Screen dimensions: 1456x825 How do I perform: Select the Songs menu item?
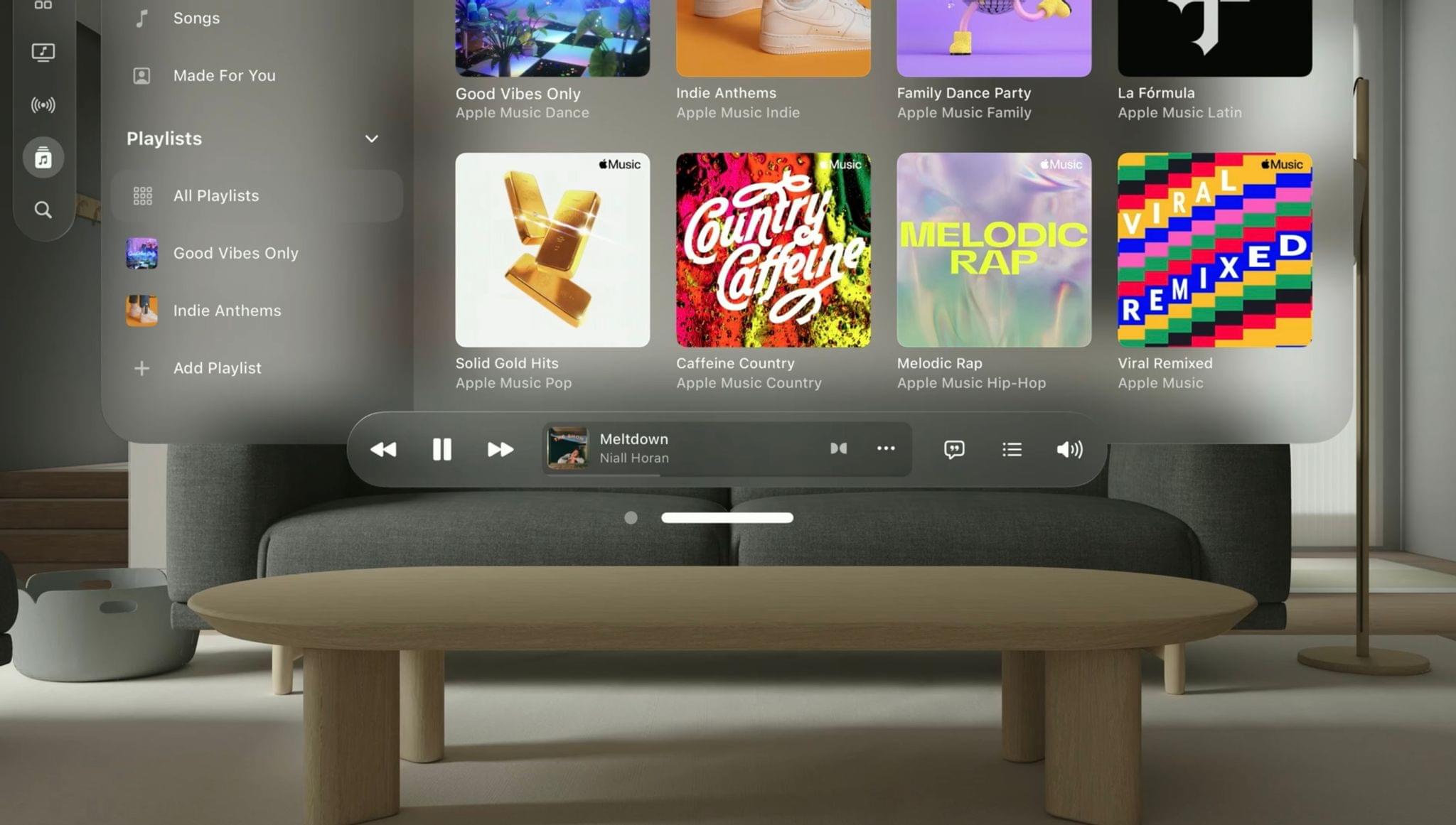[196, 17]
